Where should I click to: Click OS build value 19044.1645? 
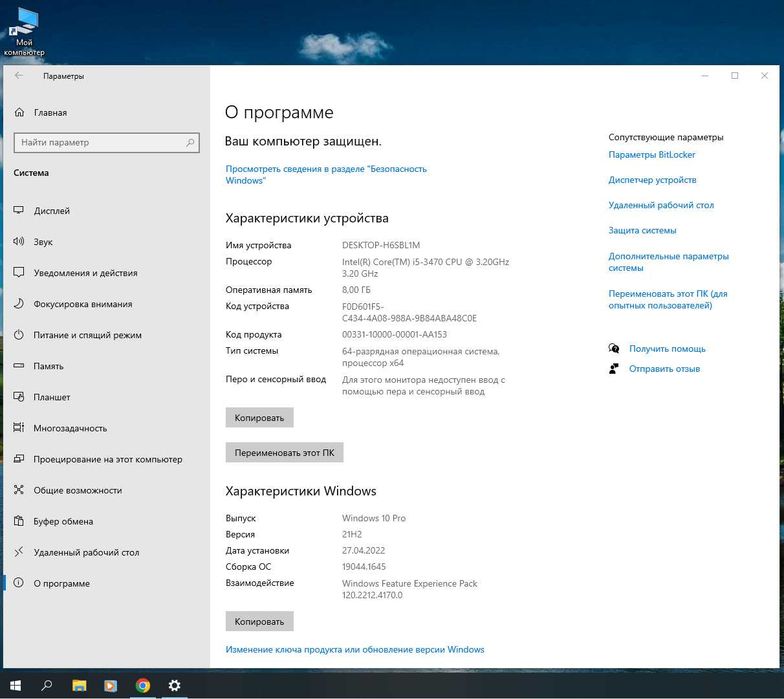coord(364,566)
